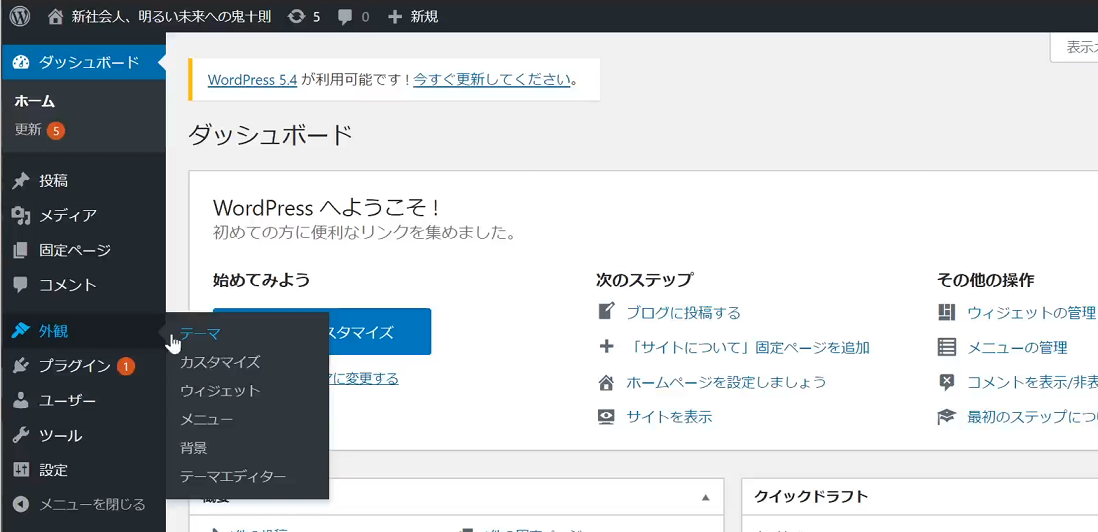Click the WordPress 5.4 link
Viewport: 1098px width, 532px height.
[253, 79]
